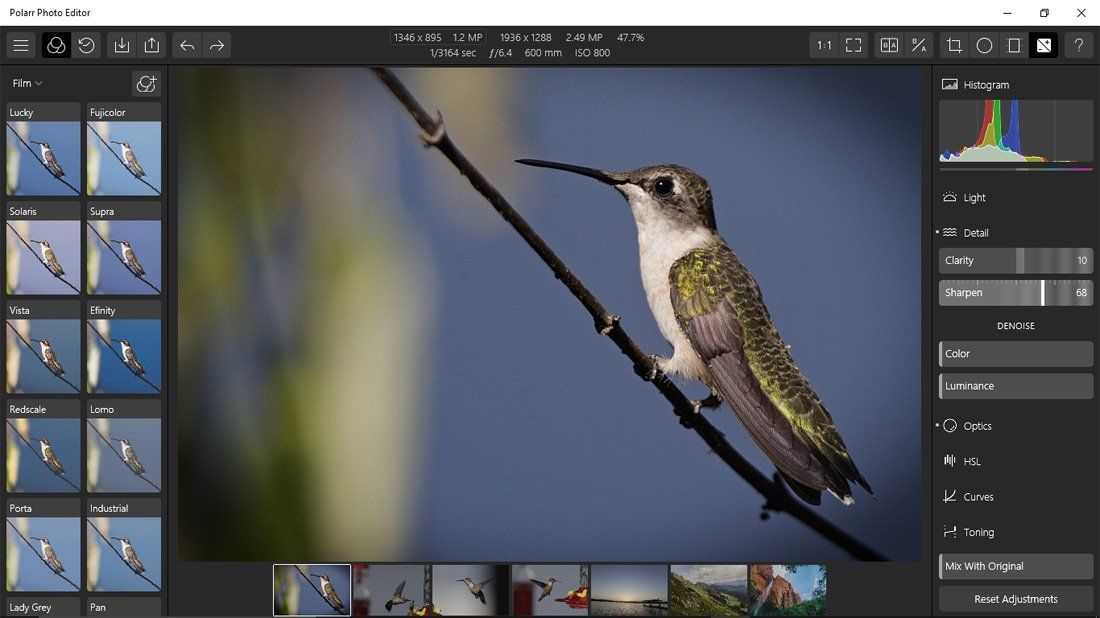Toggle the adjustments panel icon
The image size is (1100, 618).
1044,46
